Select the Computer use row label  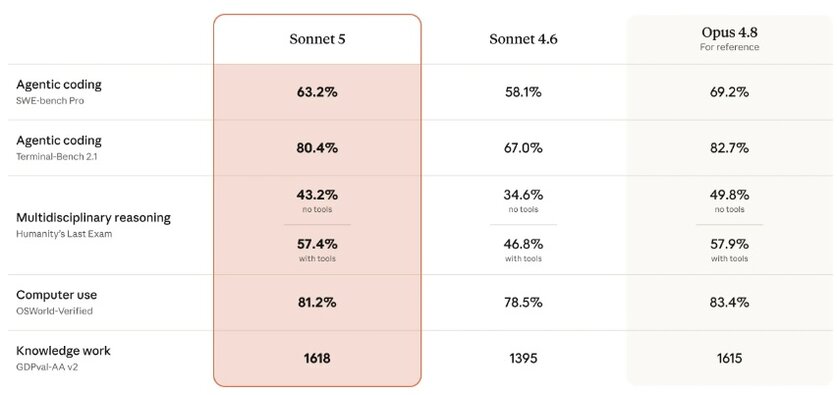coord(57,295)
